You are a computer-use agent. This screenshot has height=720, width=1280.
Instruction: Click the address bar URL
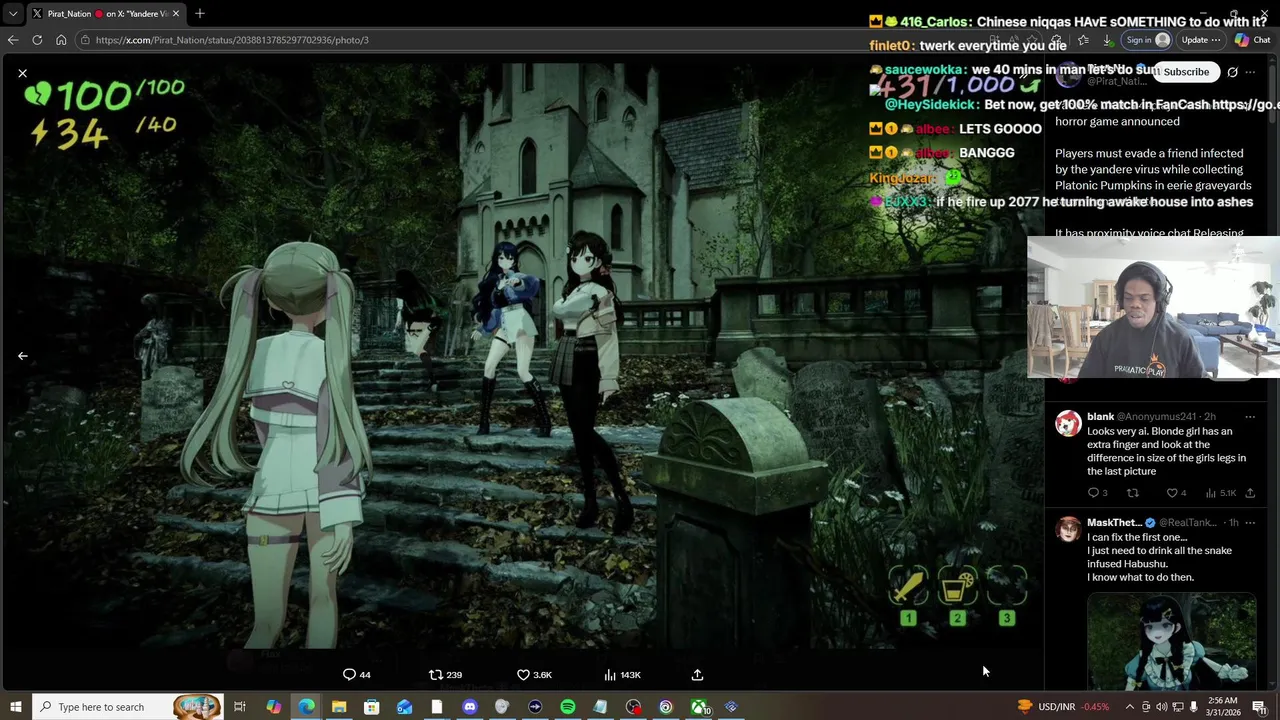[x=232, y=40]
